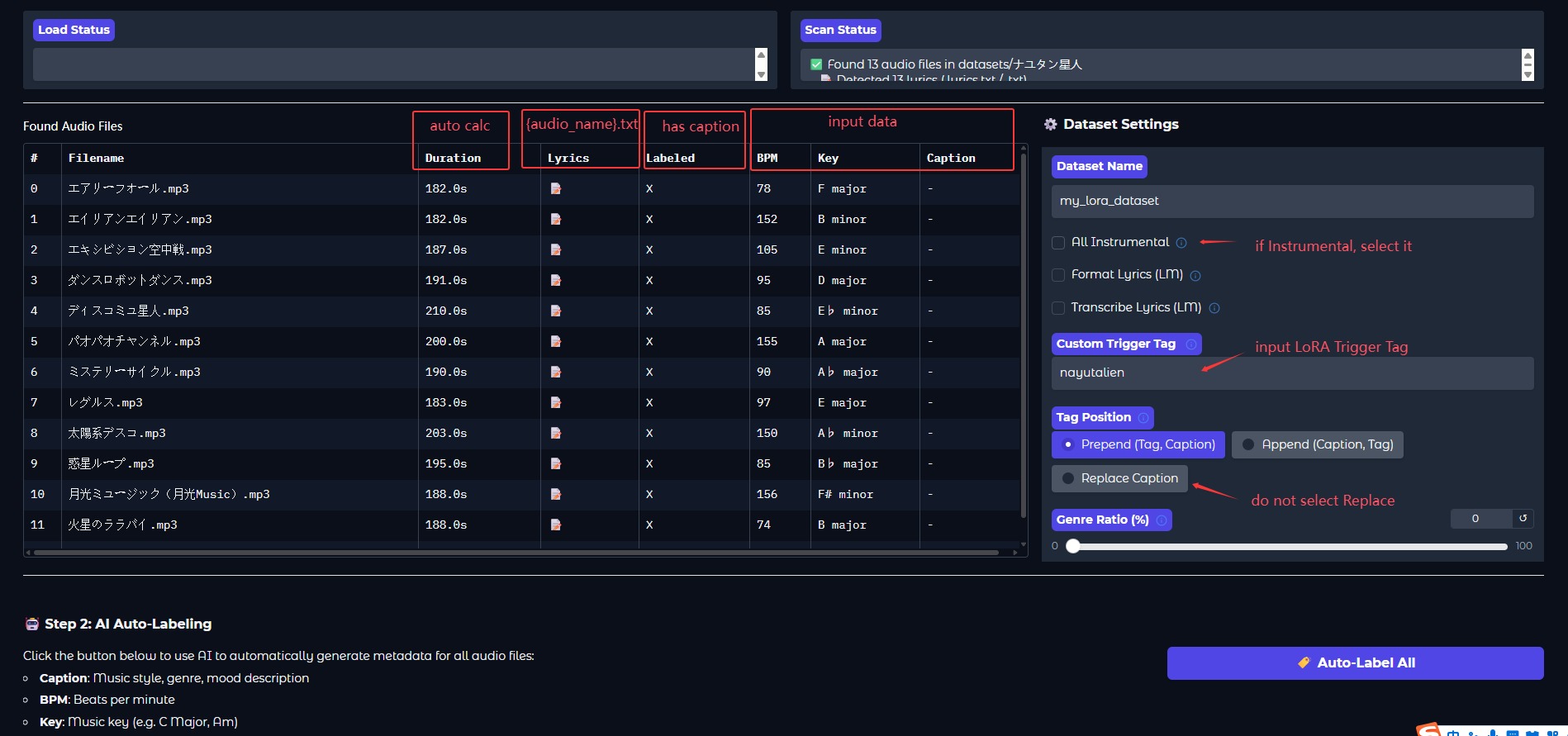Open lyrics file icon for ミステリーサイクル.mp3

[556, 373]
